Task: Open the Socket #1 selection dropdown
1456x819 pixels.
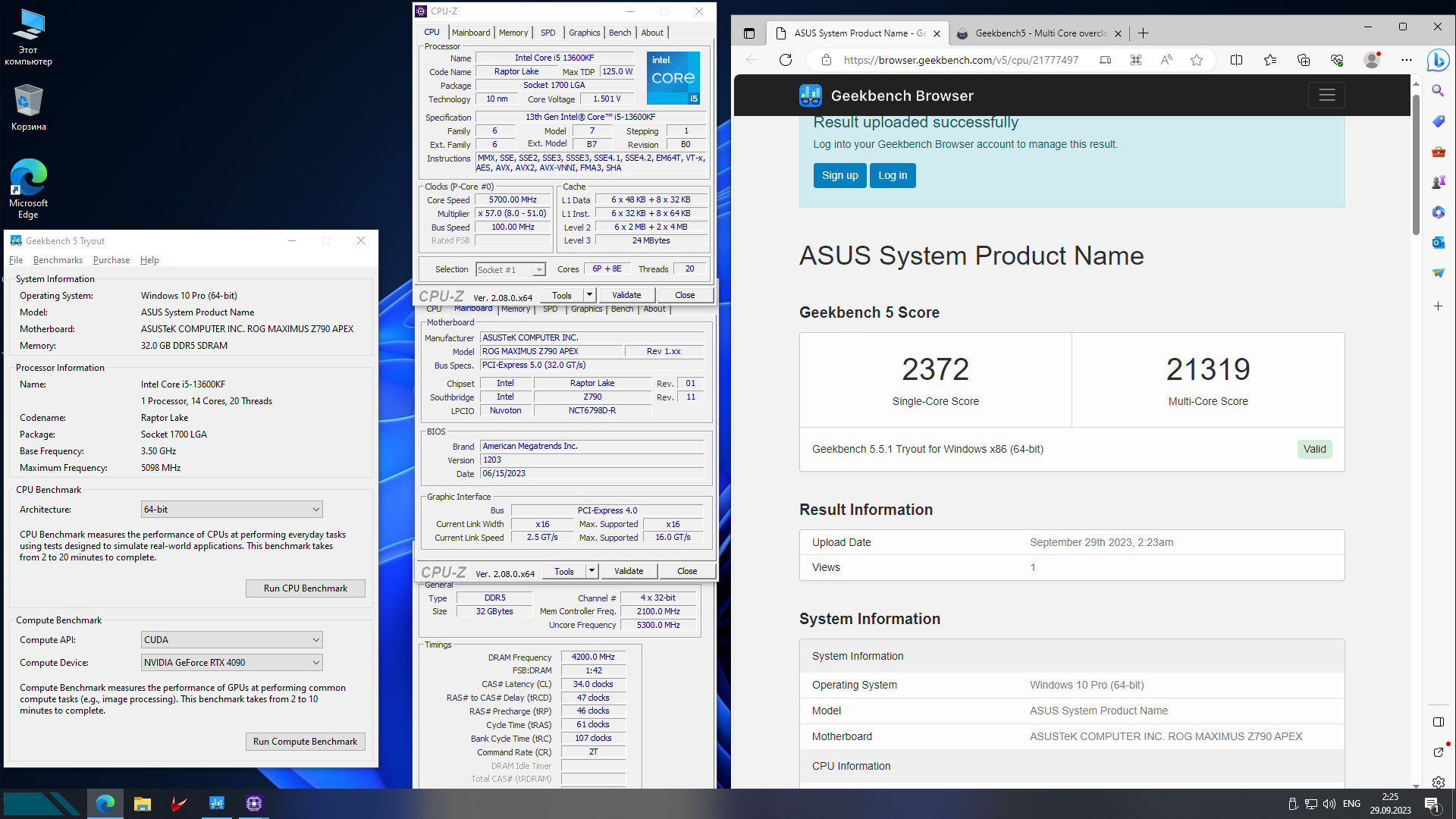Action: tap(510, 270)
